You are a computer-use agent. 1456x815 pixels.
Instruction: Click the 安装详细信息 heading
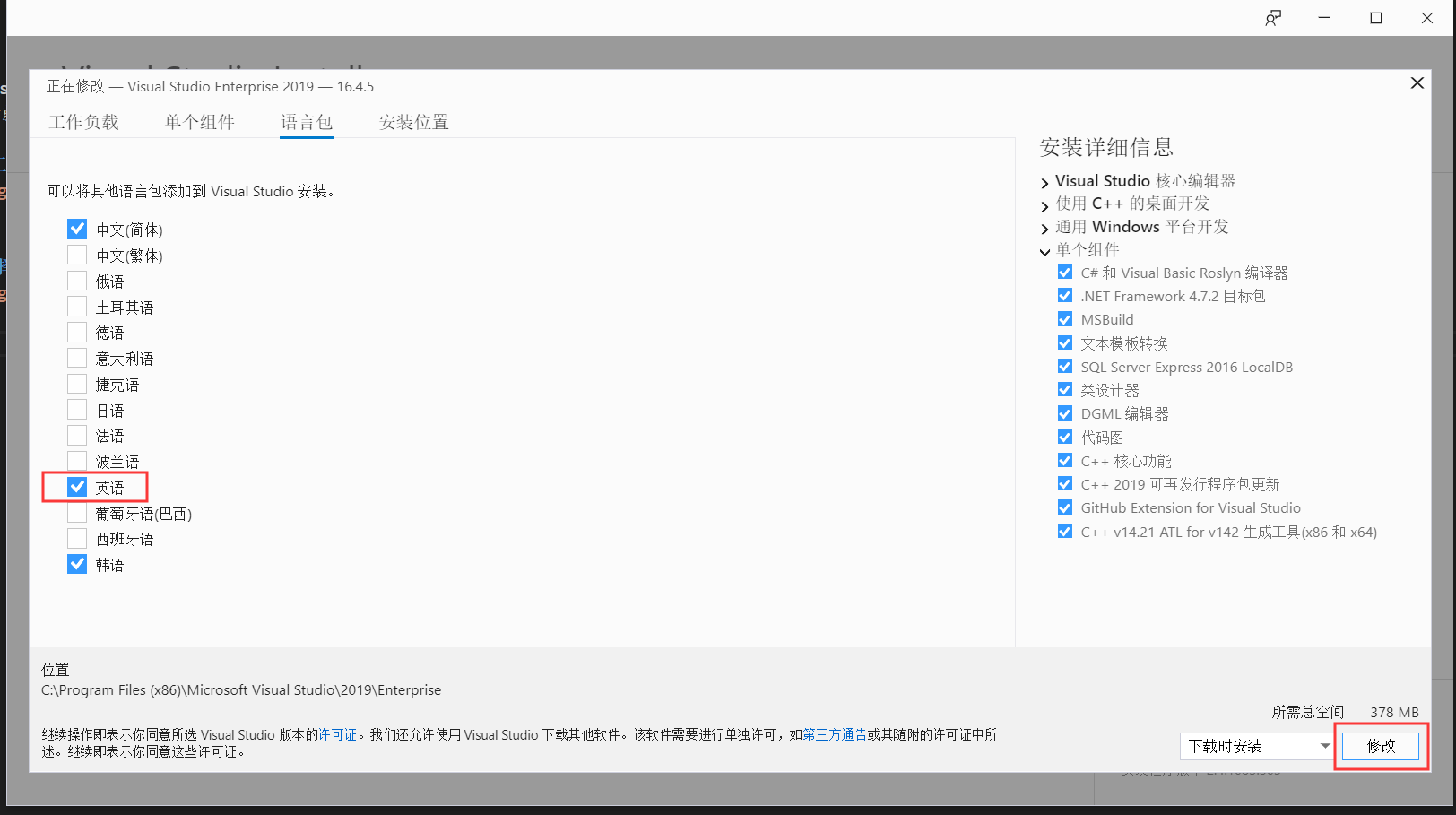[1106, 147]
